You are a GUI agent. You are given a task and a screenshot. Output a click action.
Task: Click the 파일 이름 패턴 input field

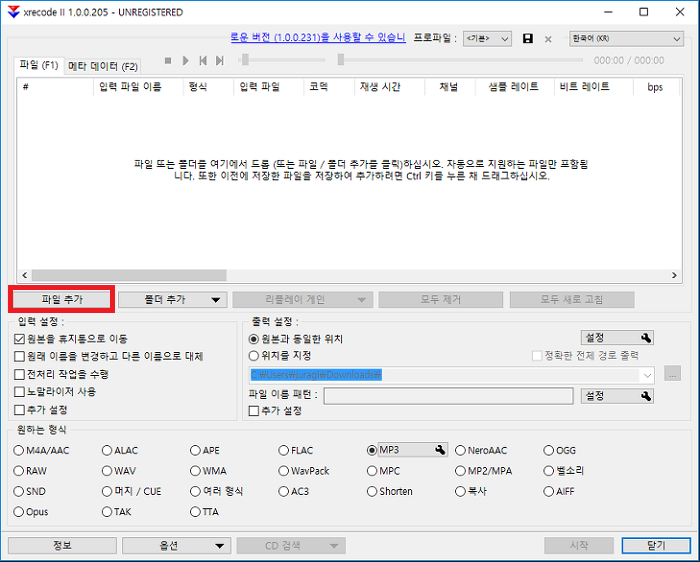[448, 396]
